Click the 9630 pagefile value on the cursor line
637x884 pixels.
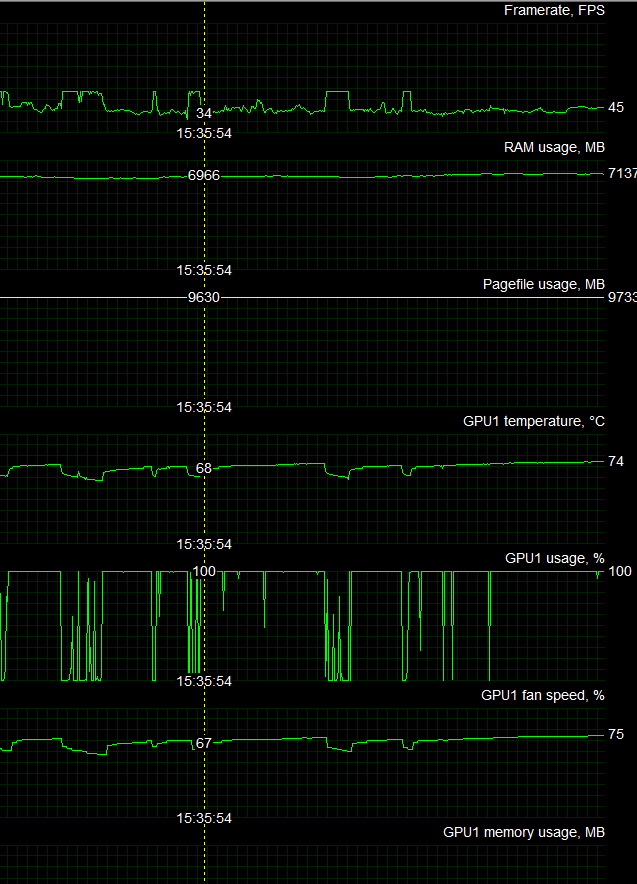coord(204,297)
